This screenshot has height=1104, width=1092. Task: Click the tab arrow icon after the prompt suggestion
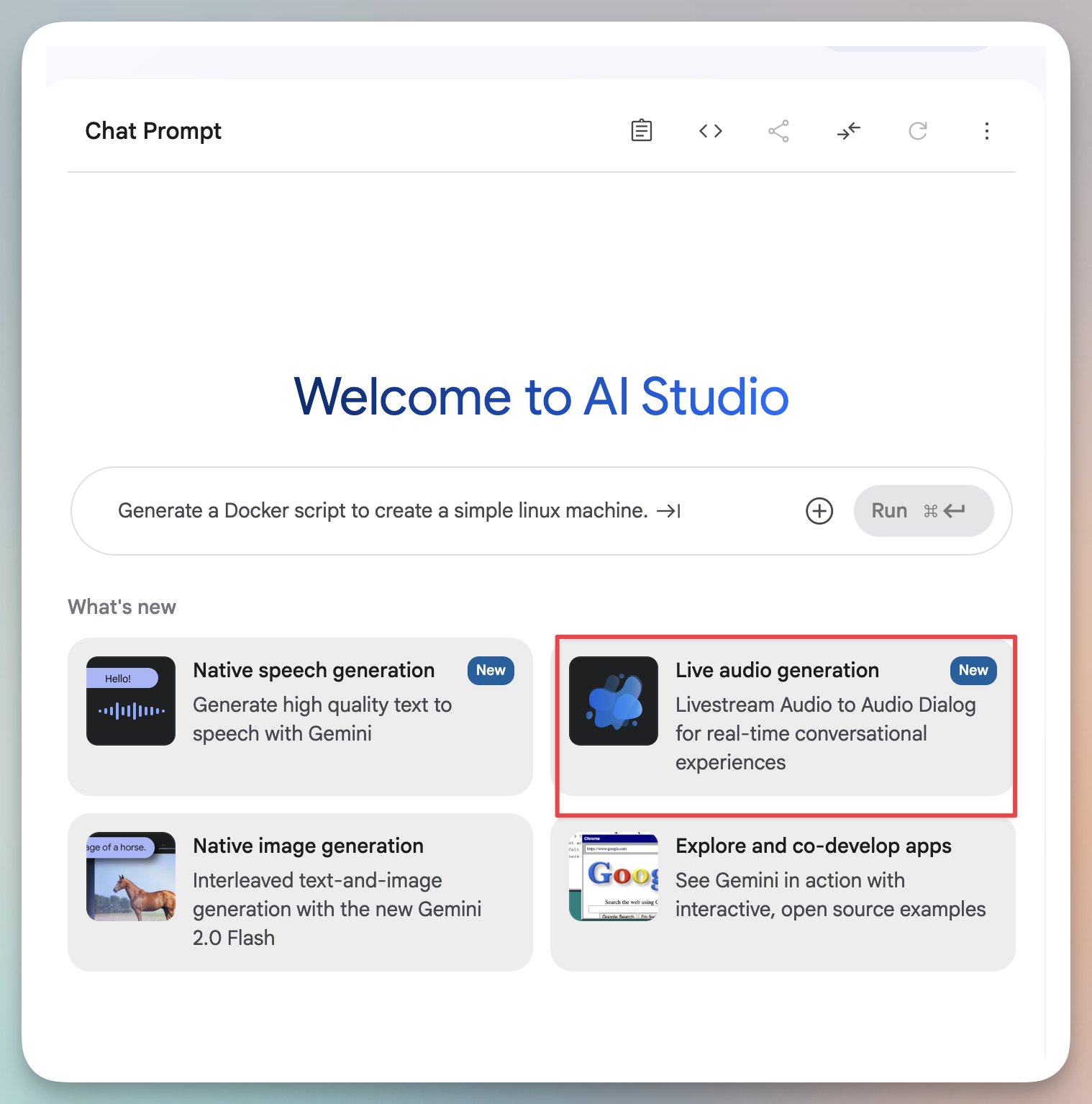click(668, 511)
